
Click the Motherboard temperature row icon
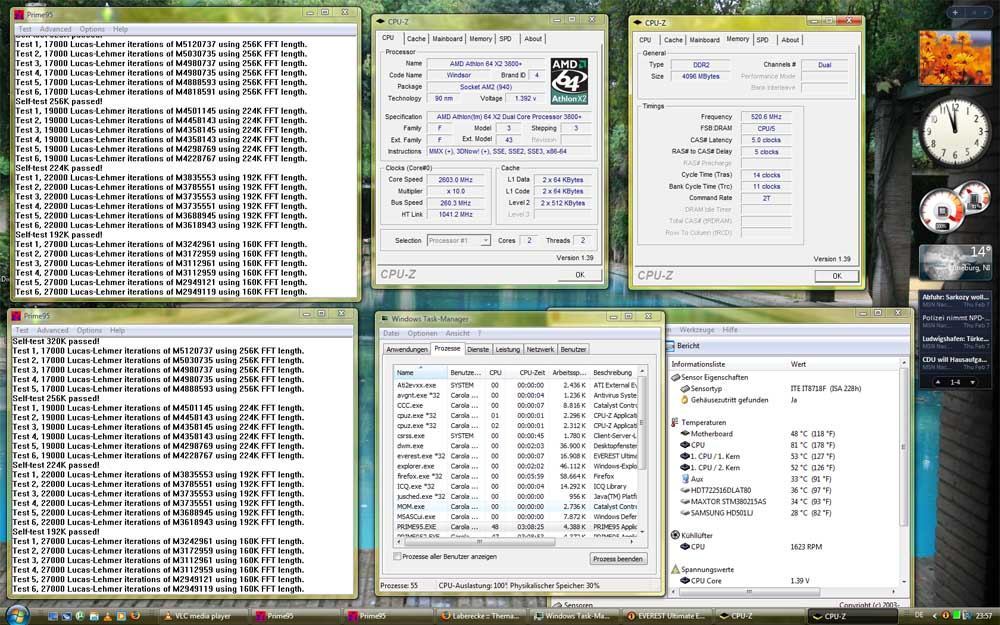click(685, 434)
